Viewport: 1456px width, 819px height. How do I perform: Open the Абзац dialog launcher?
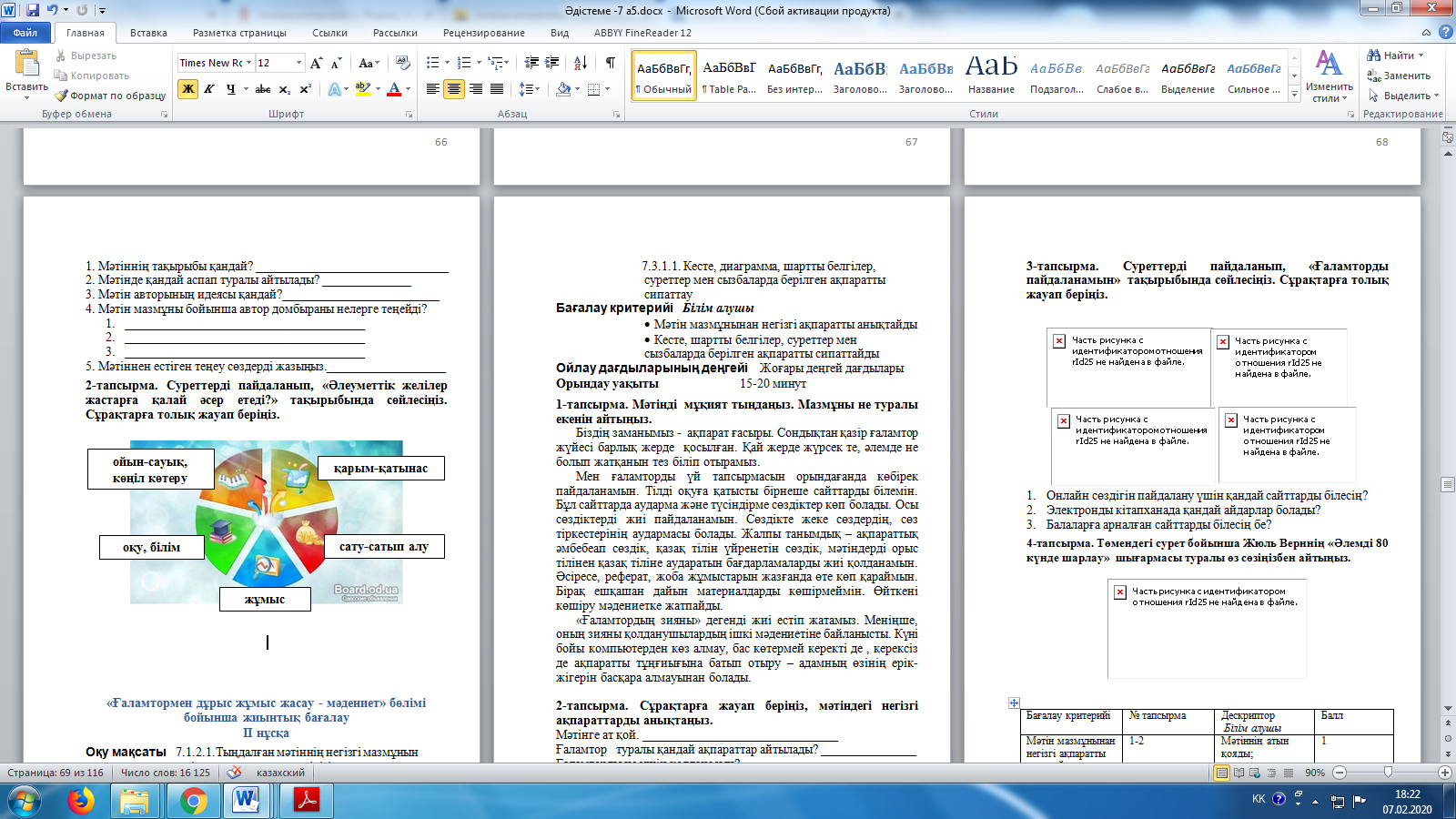point(616,115)
